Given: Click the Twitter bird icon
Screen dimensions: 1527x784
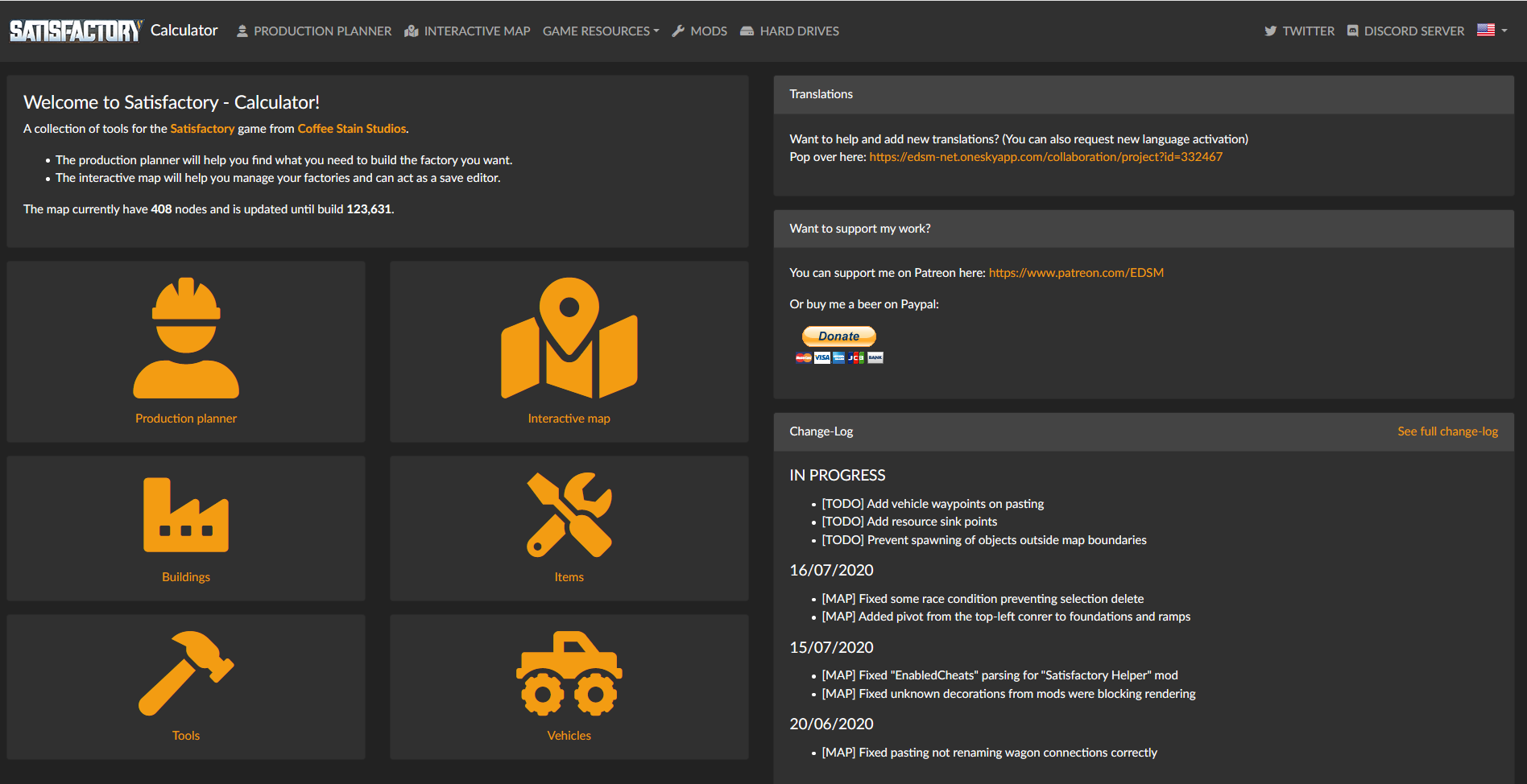Looking at the screenshot, I should click(1270, 31).
